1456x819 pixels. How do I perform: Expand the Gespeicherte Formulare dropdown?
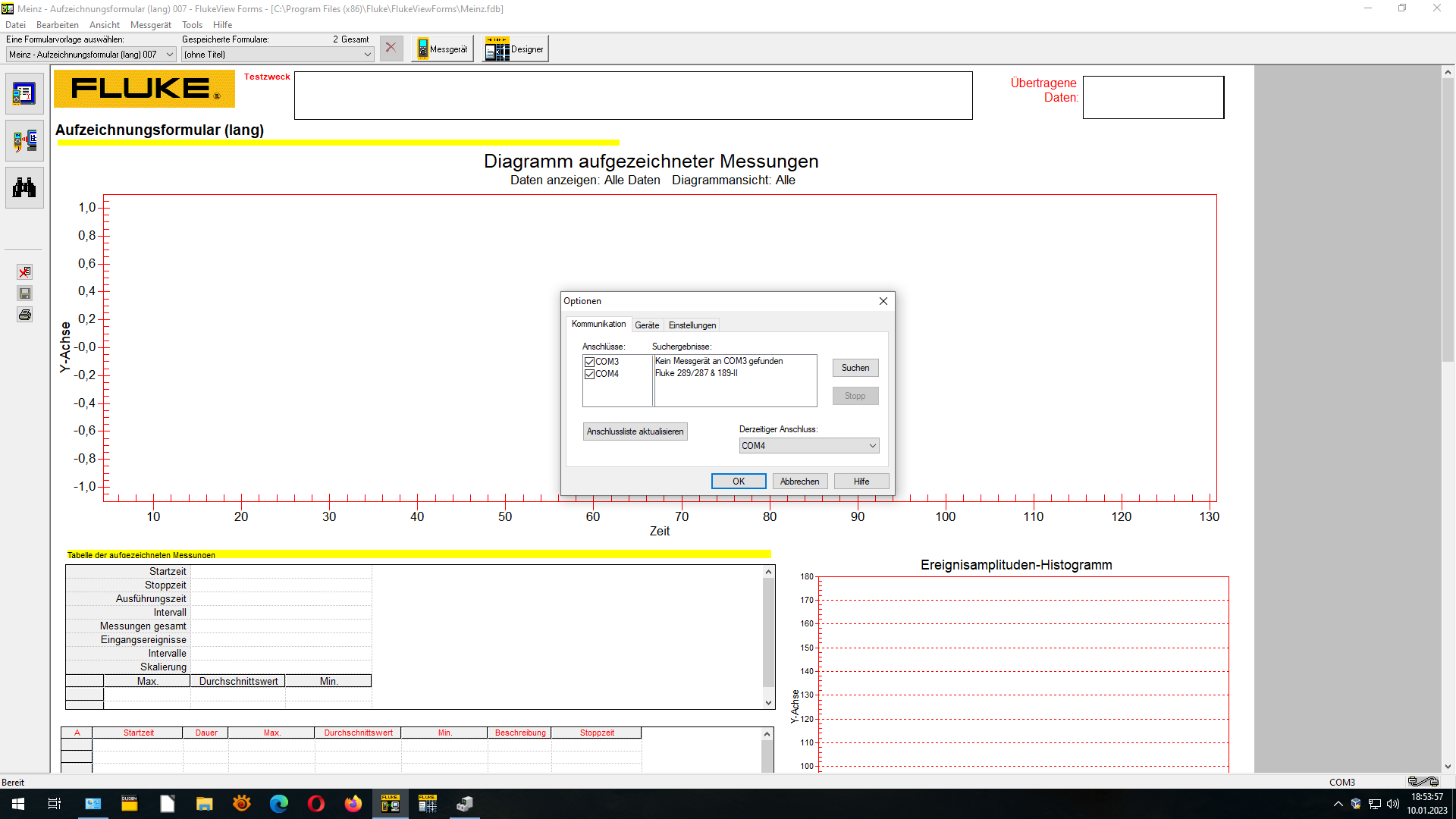[x=367, y=55]
